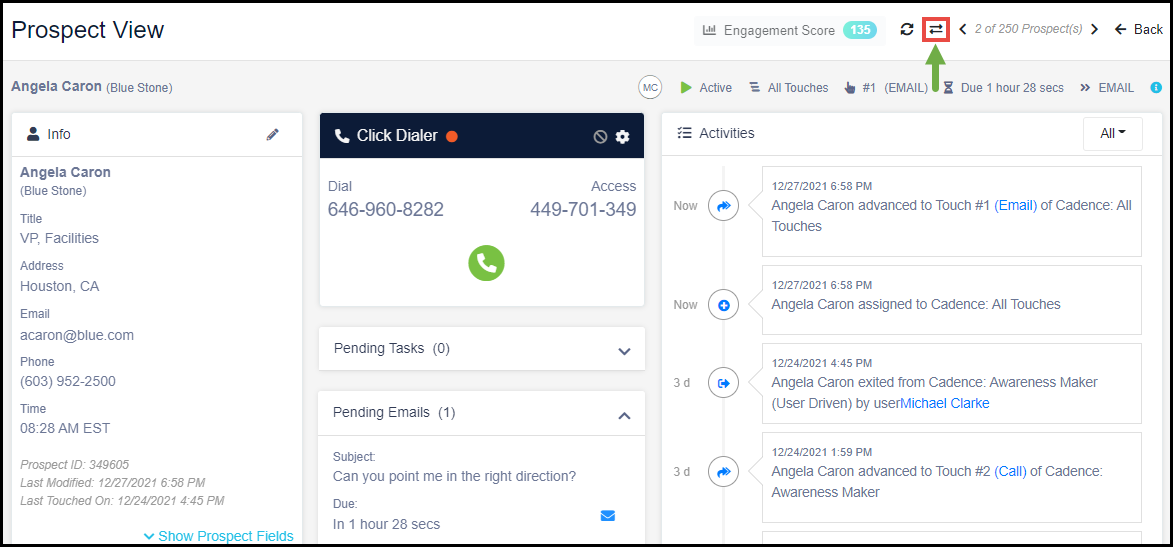This screenshot has width=1173, height=547.
Task: Expand Show Prospect Fields
Action: point(218,536)
